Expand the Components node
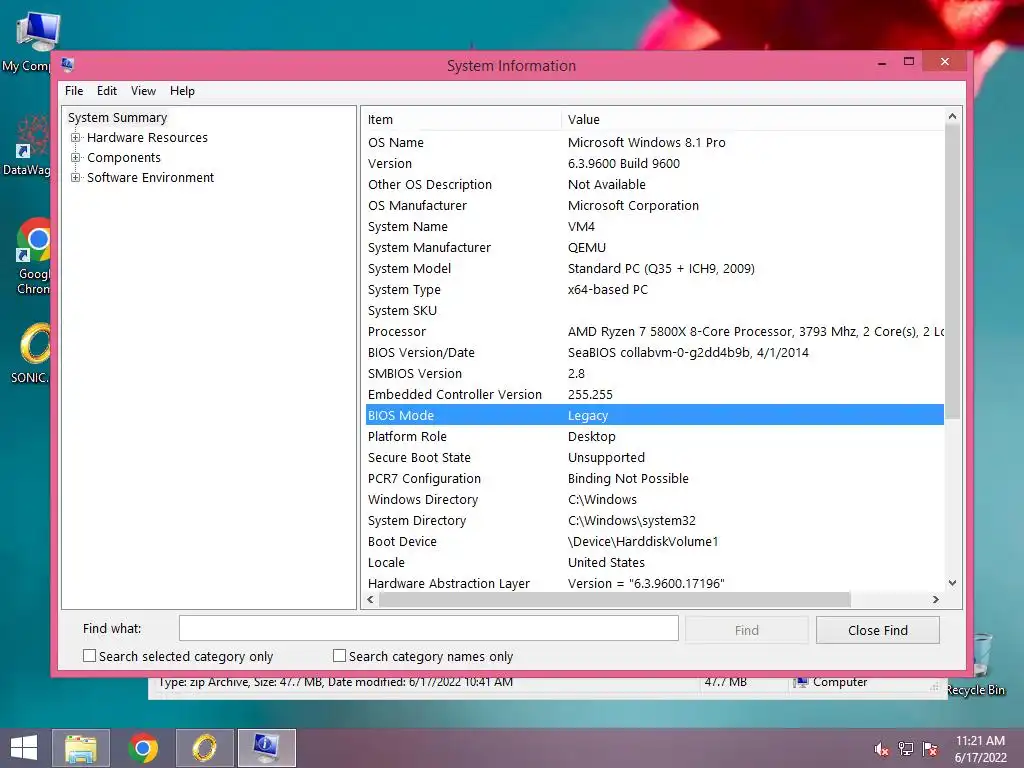 pos(76,157)
